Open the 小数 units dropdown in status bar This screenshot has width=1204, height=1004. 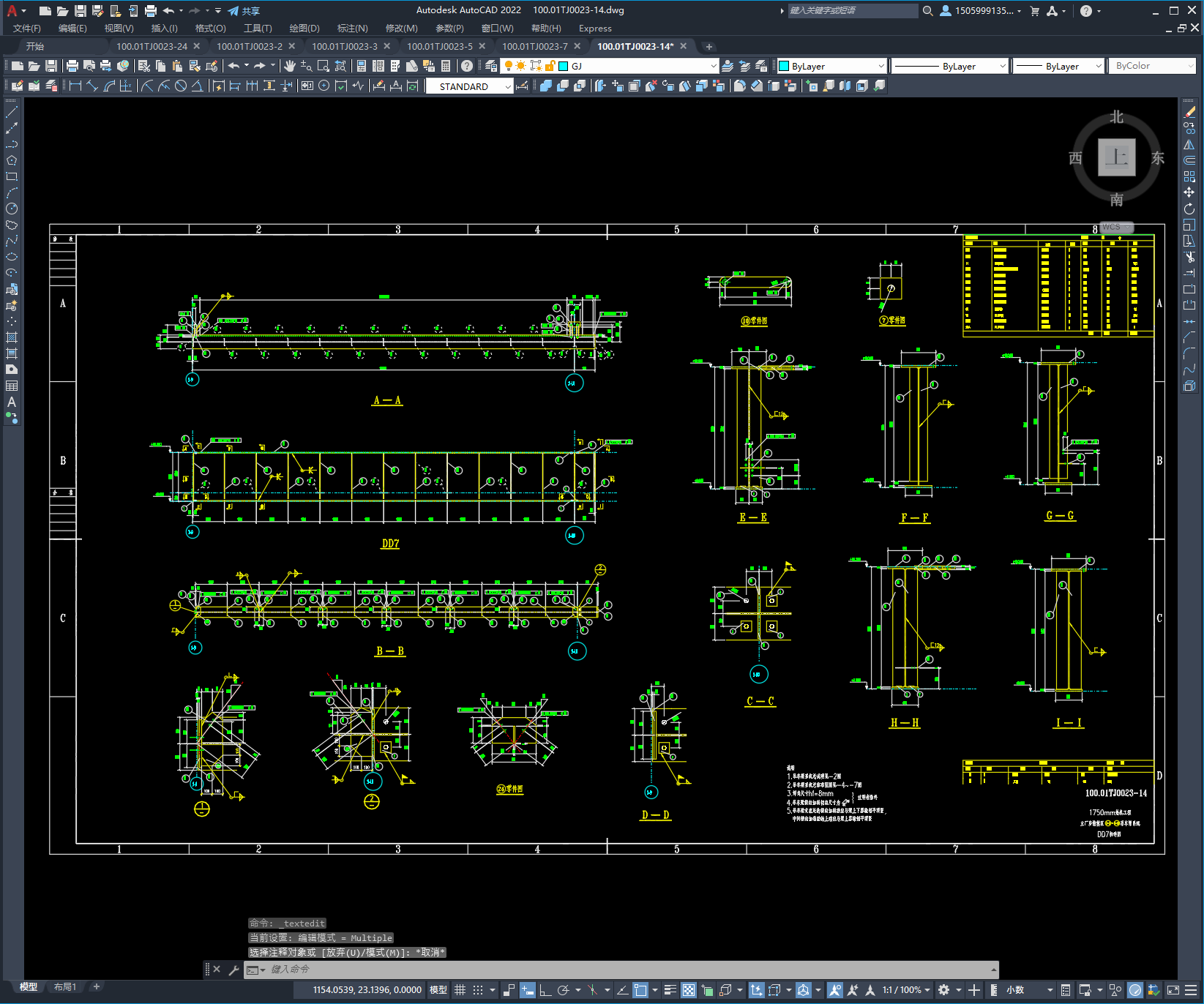coord(1029,990)
